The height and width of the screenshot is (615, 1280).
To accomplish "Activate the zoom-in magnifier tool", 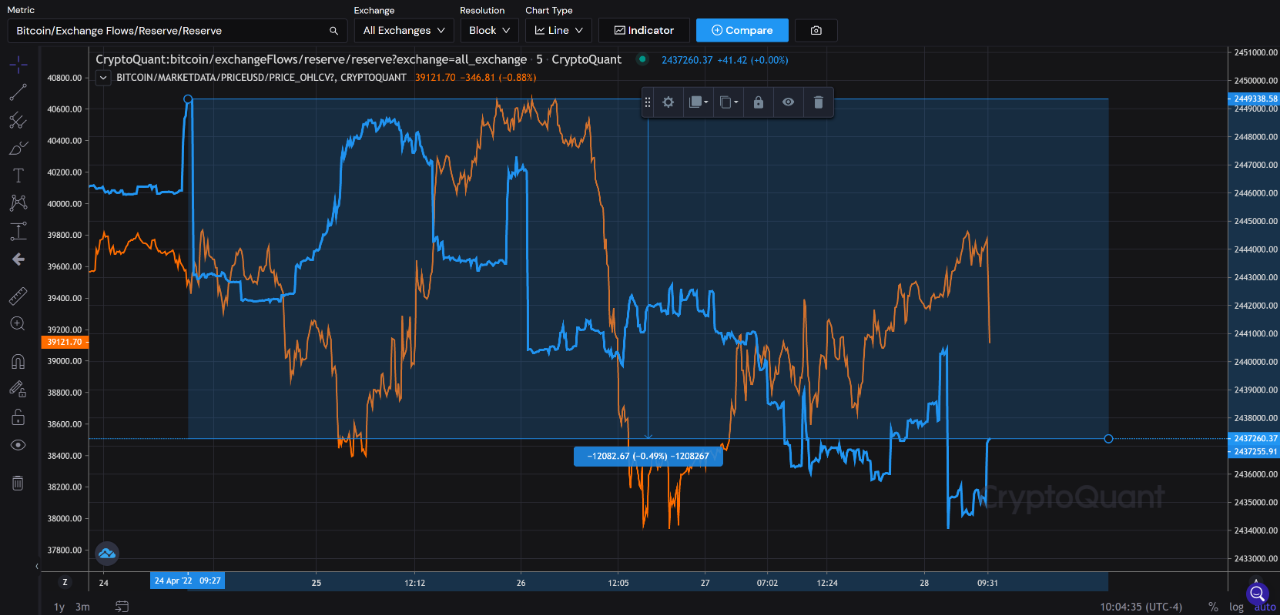I will [x=18, y=323].
